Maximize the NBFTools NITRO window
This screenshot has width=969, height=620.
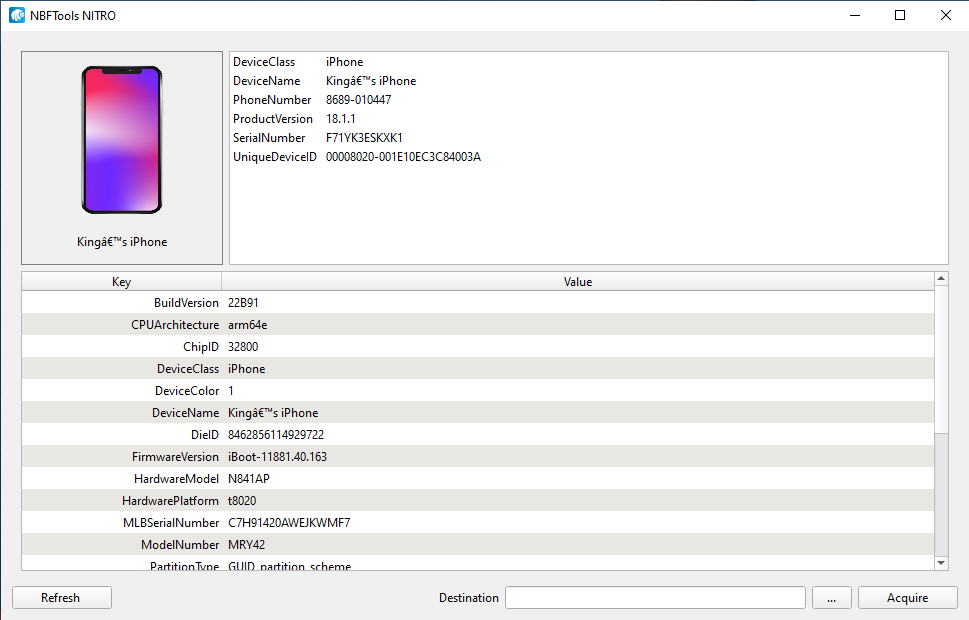click(x=900, y=15)
